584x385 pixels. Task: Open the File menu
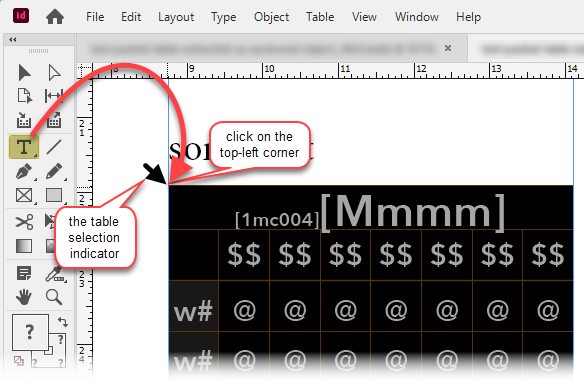tap(95, 17)
